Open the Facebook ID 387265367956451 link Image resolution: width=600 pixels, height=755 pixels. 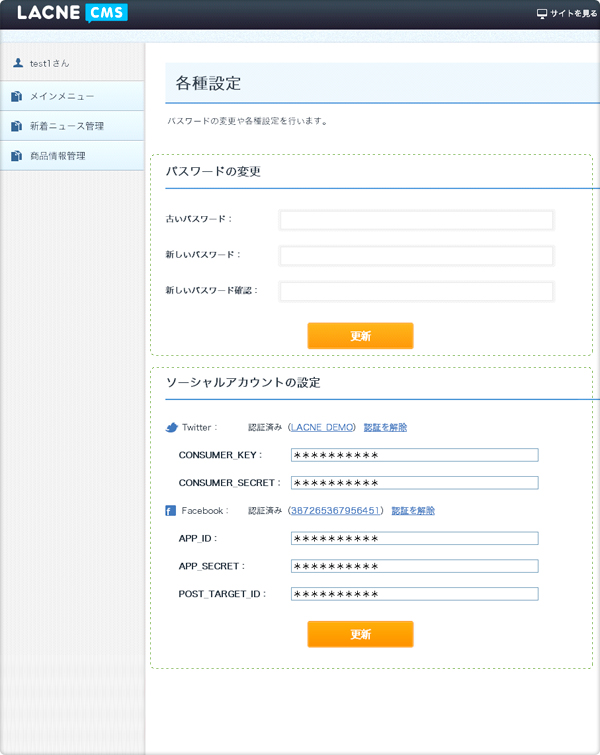[336, 510]
